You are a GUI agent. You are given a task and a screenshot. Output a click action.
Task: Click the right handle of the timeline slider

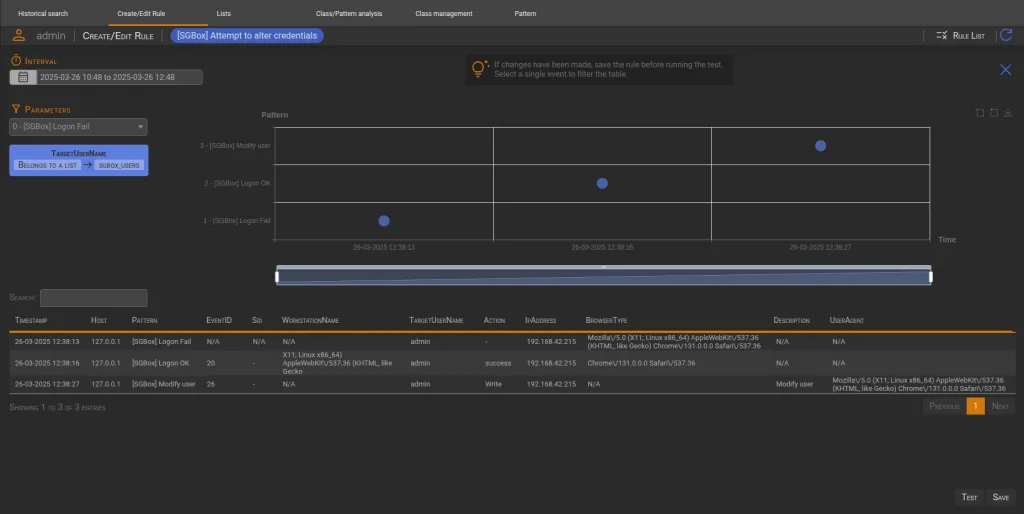(931, 277)
